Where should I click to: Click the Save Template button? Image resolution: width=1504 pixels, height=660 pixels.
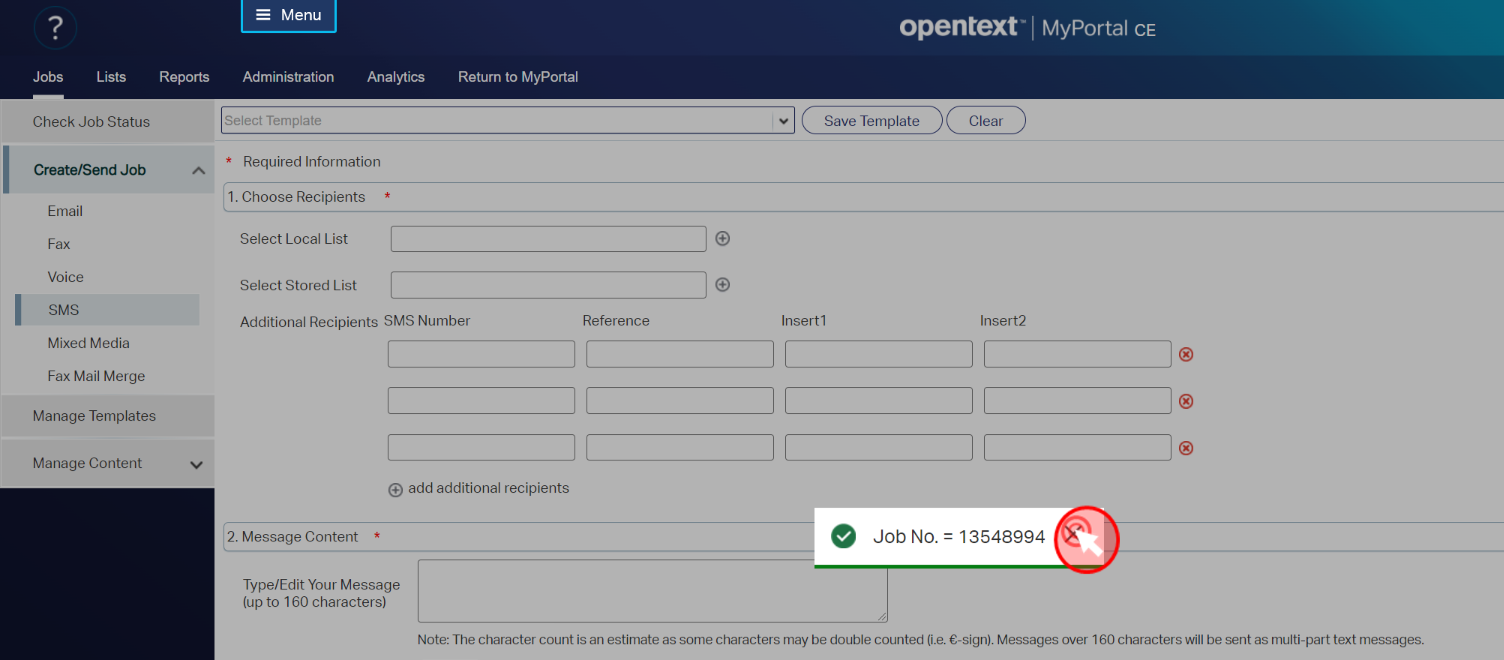click(x=871, y=121)
